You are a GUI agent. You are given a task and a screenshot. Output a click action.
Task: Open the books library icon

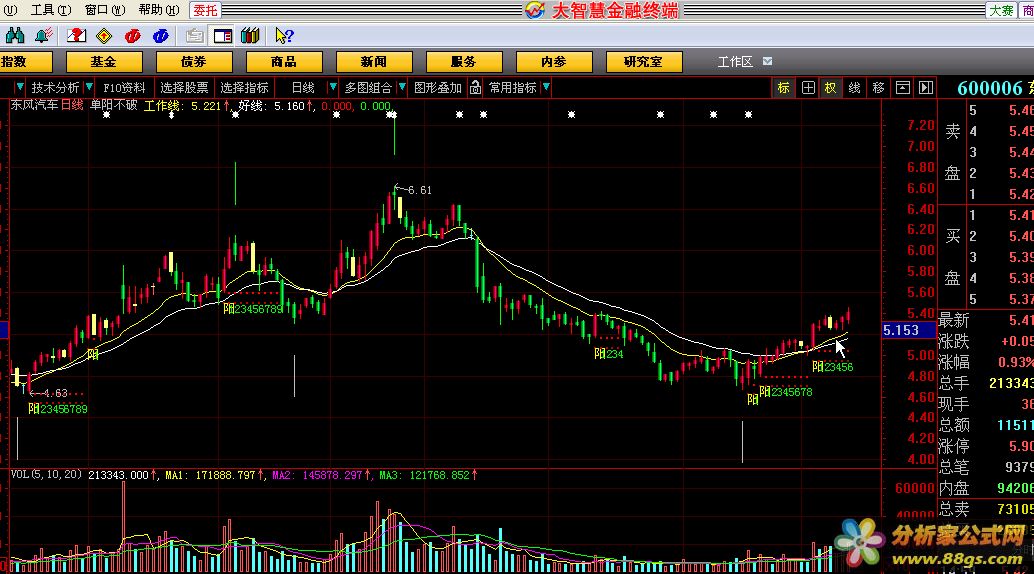pyautogui.click(x=250, y=36)
